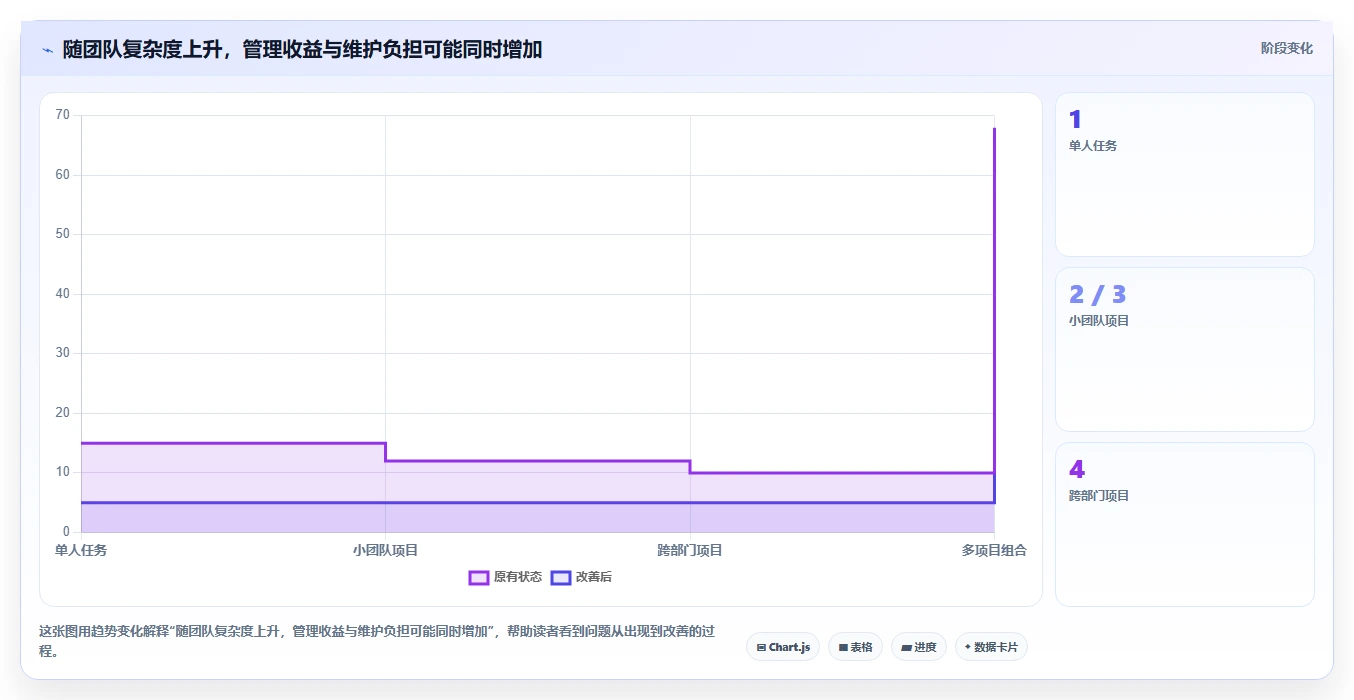Toggle the 改善后 legend item

coord(582,577)
